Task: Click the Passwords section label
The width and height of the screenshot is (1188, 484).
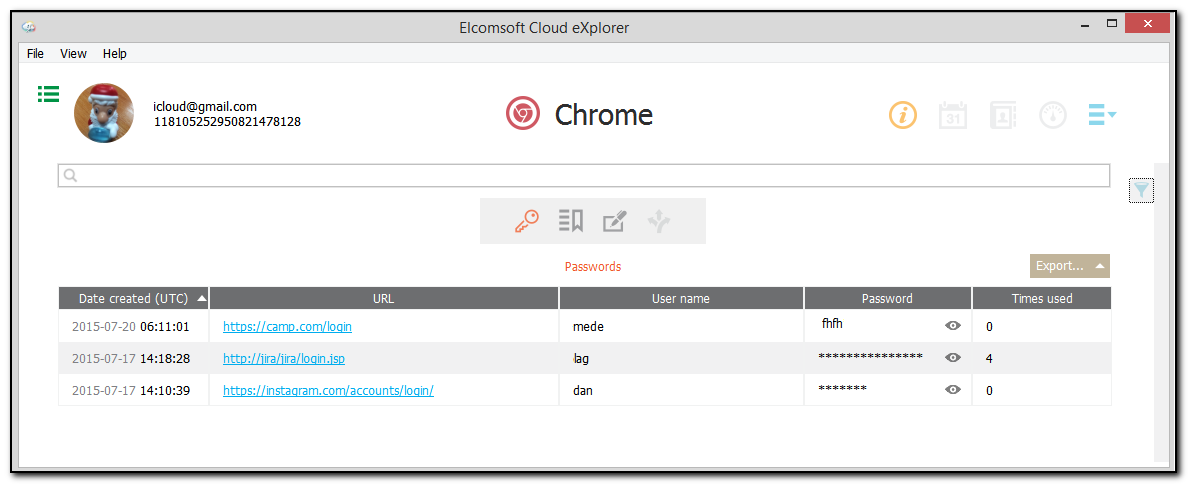Action: pos(592,267)
